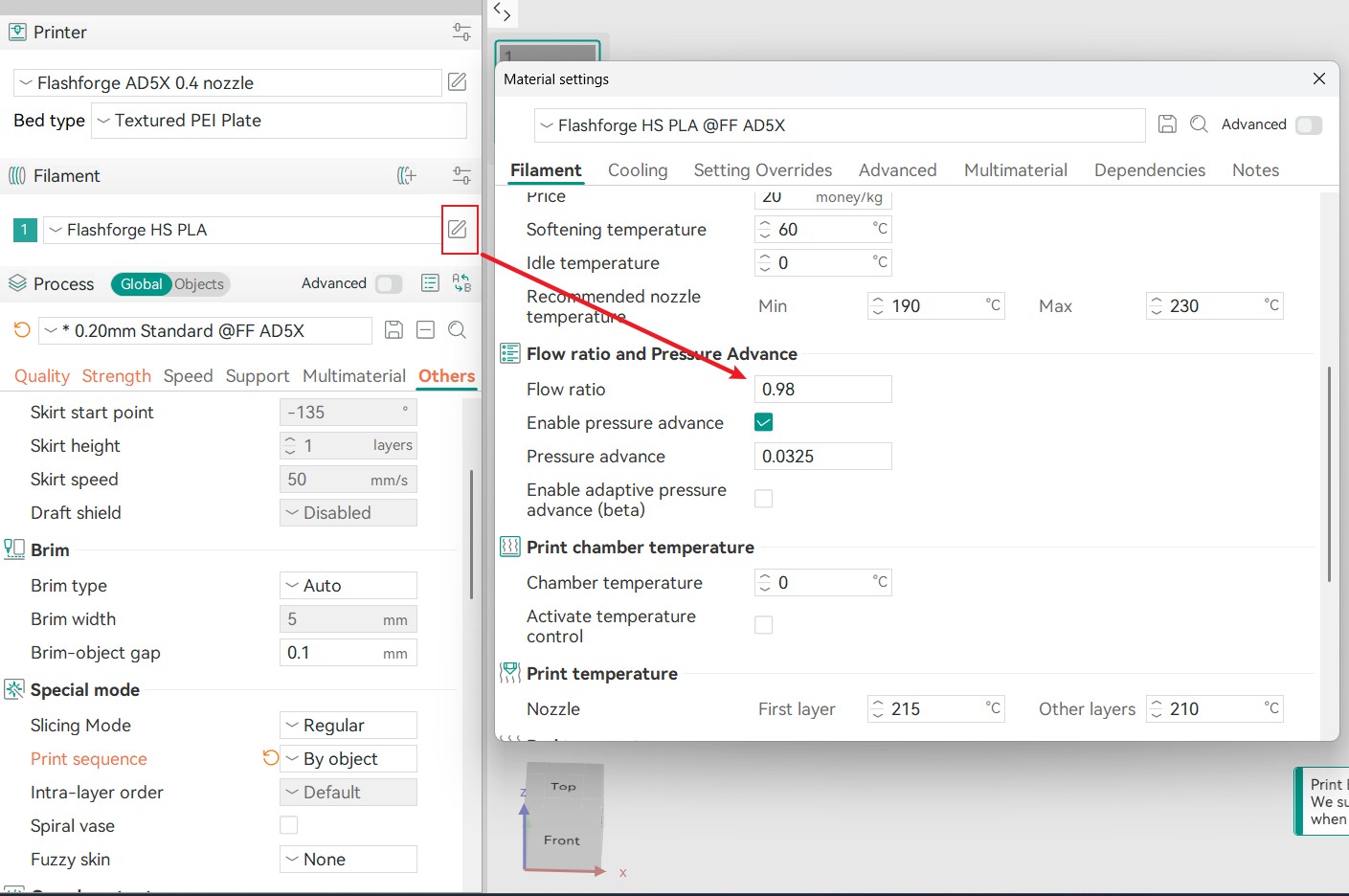Click the search icon in Material settings
Screen dimensions: 1349x896
[x=1199, y=124]
